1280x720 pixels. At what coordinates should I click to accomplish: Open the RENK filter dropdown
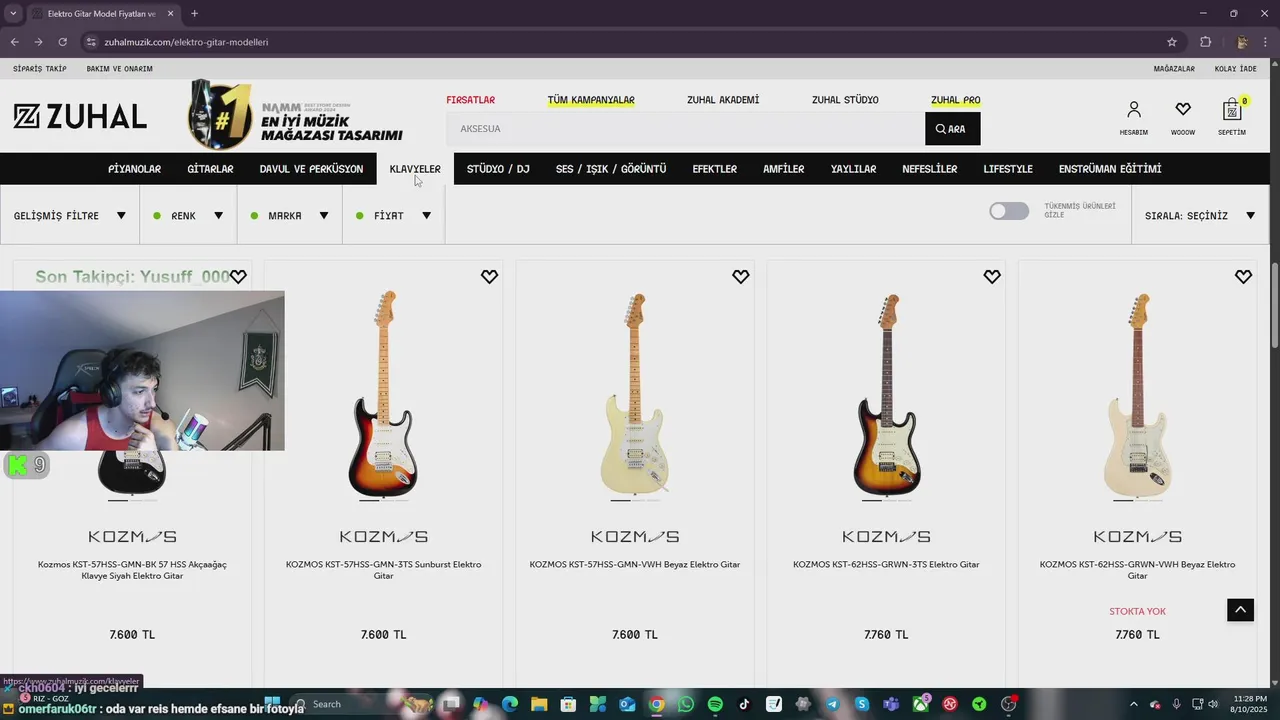pos(188,215)
